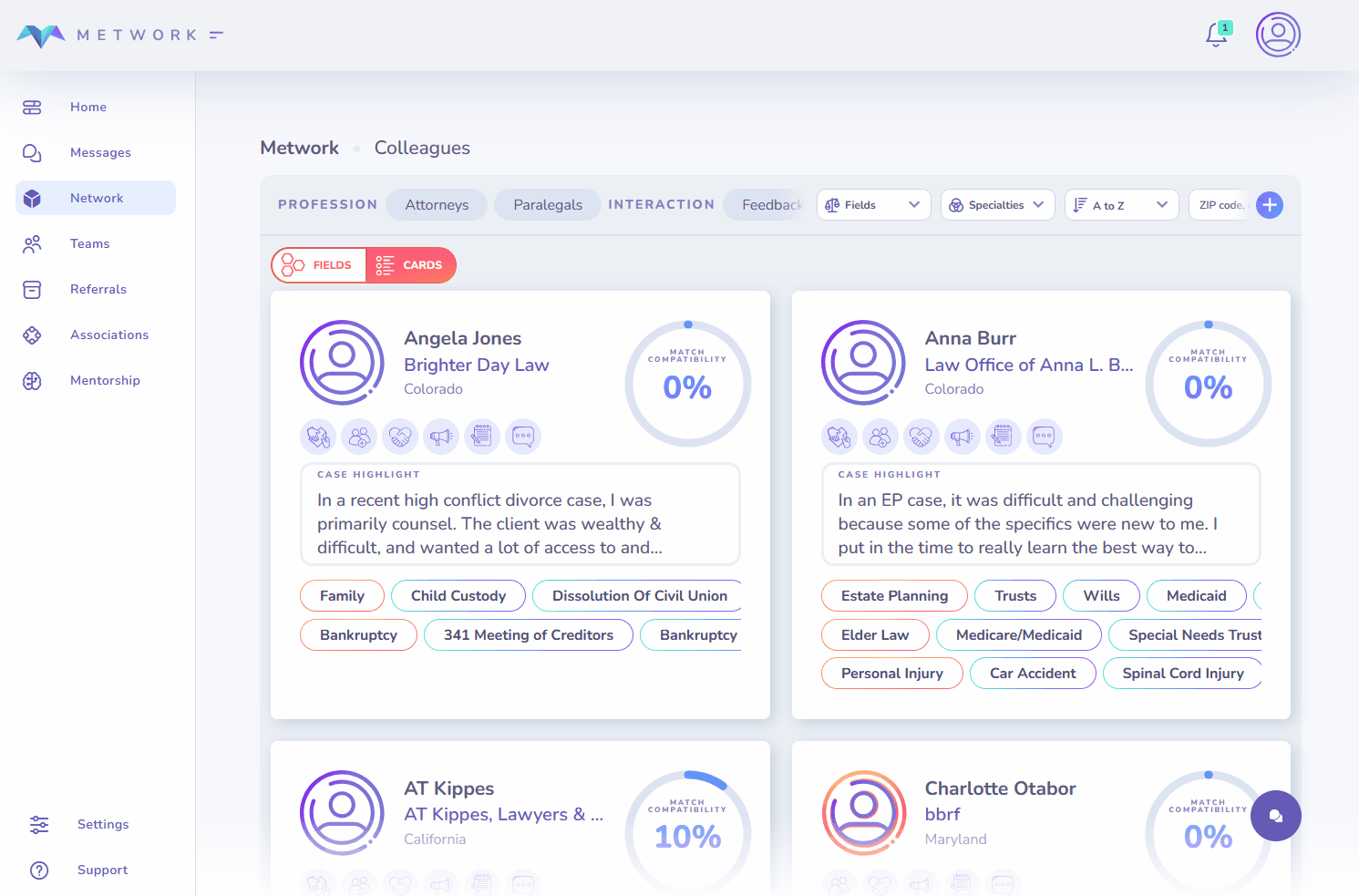Viewport: 1359px width, 896px height.
Task: Click Anna Burr's megaphone icon
Action: 963,437
